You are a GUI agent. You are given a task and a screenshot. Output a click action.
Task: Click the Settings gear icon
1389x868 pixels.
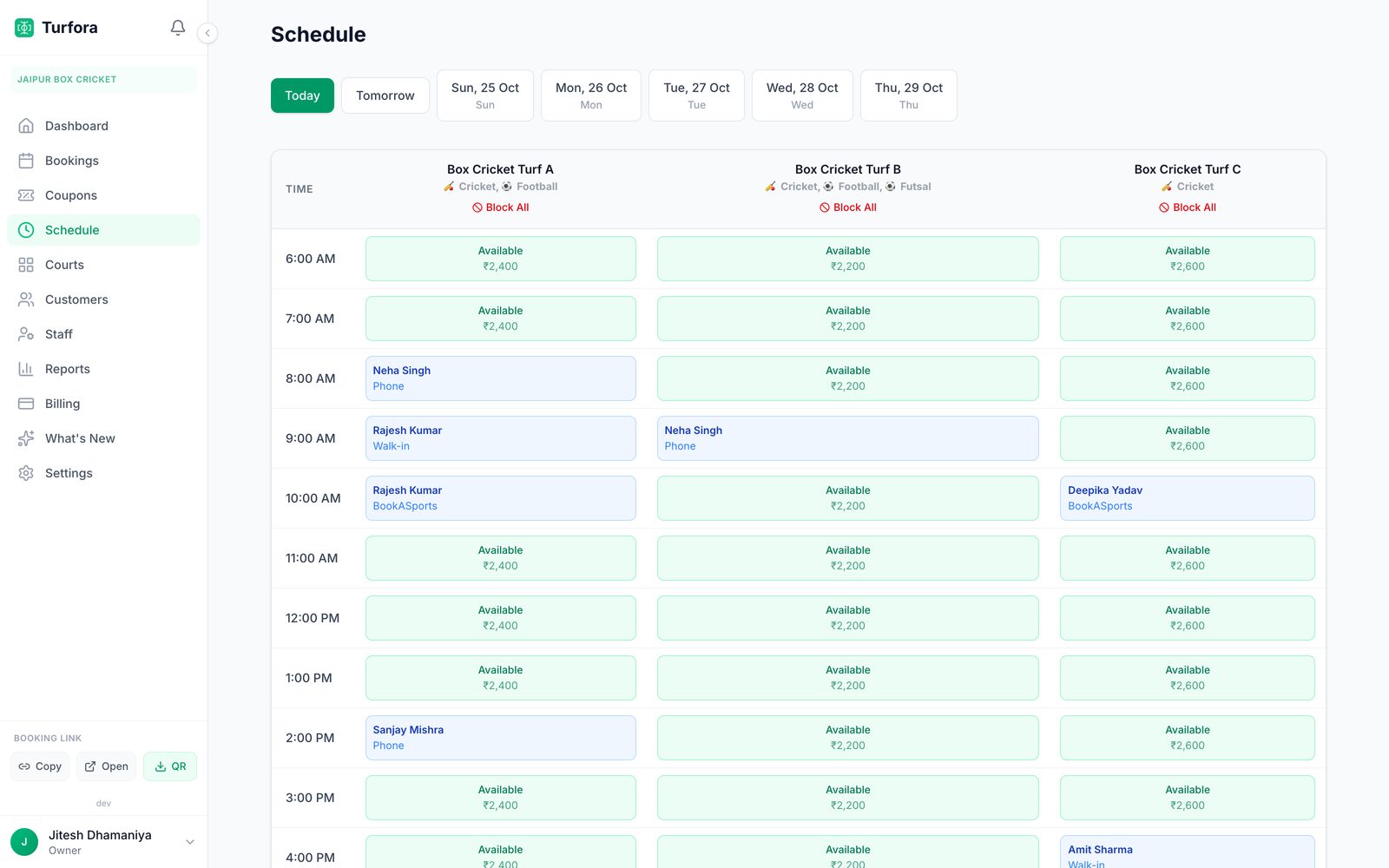click(26, 473)
